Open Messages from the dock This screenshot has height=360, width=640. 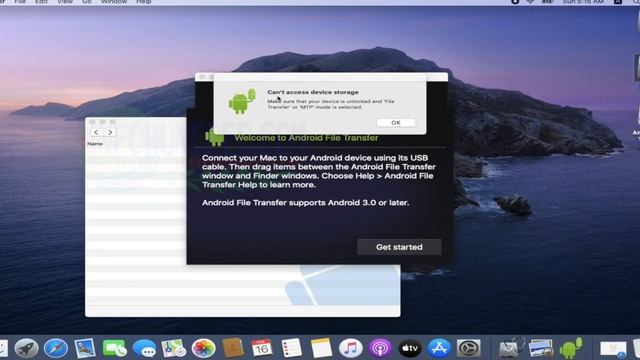coord(144,349)
